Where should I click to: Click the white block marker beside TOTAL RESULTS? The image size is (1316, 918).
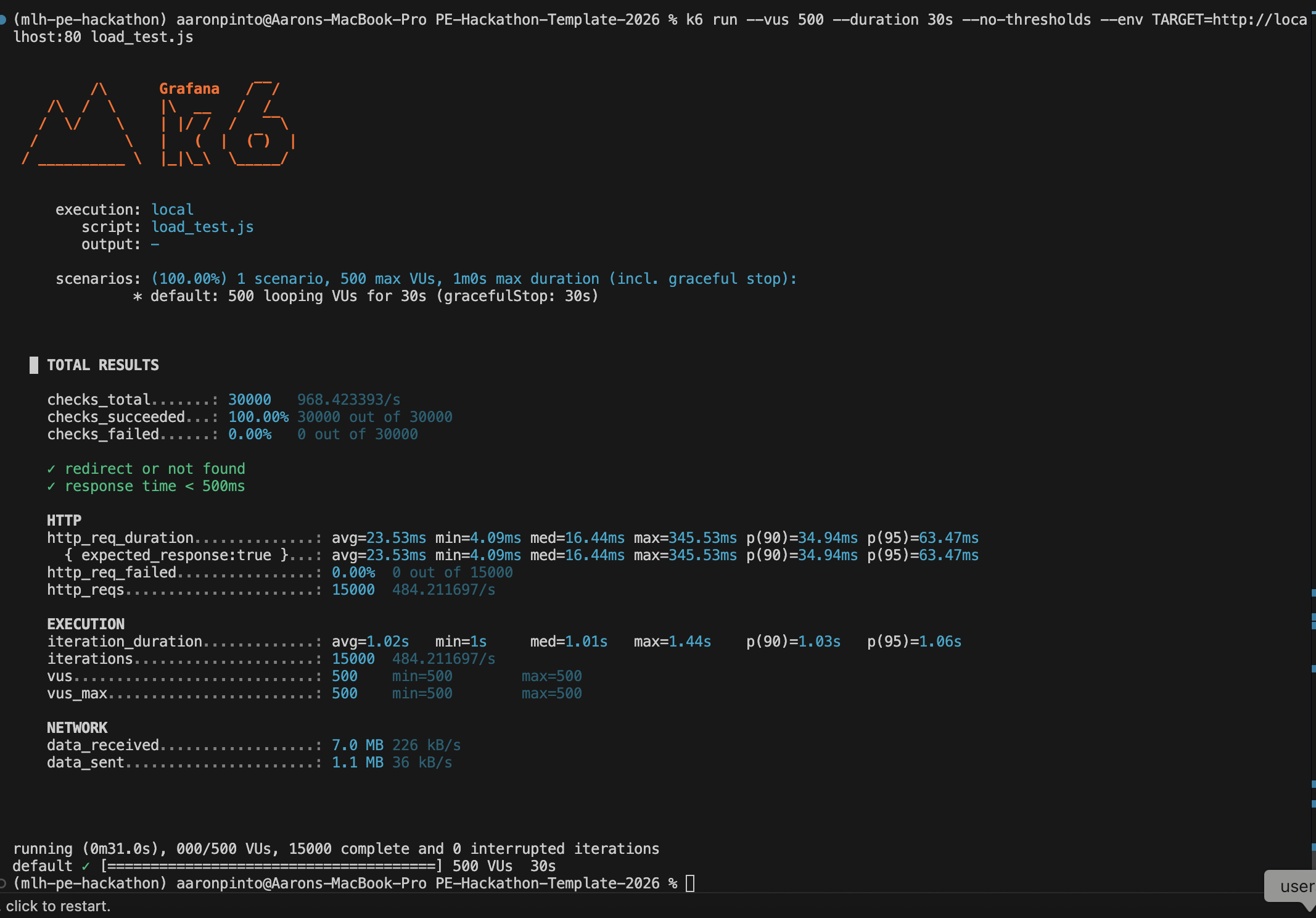click(x=34, y=365)
